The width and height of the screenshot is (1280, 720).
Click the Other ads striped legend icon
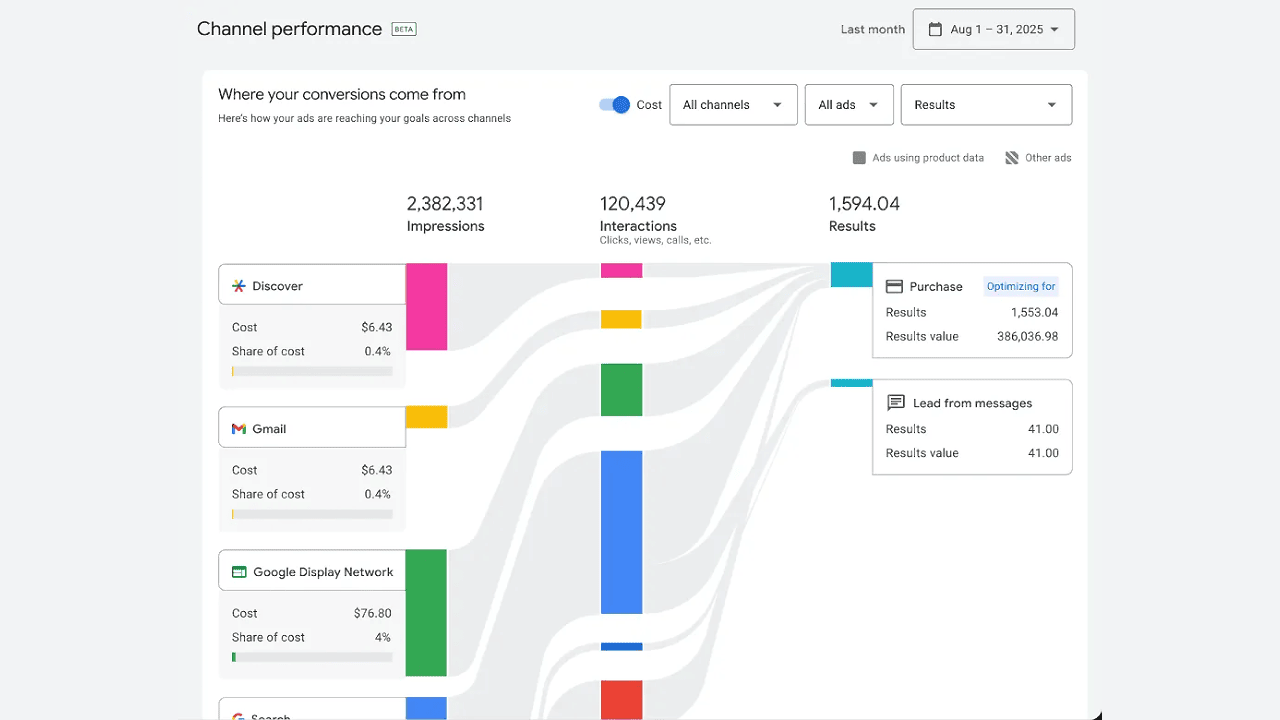click(x=1012, y=158)
